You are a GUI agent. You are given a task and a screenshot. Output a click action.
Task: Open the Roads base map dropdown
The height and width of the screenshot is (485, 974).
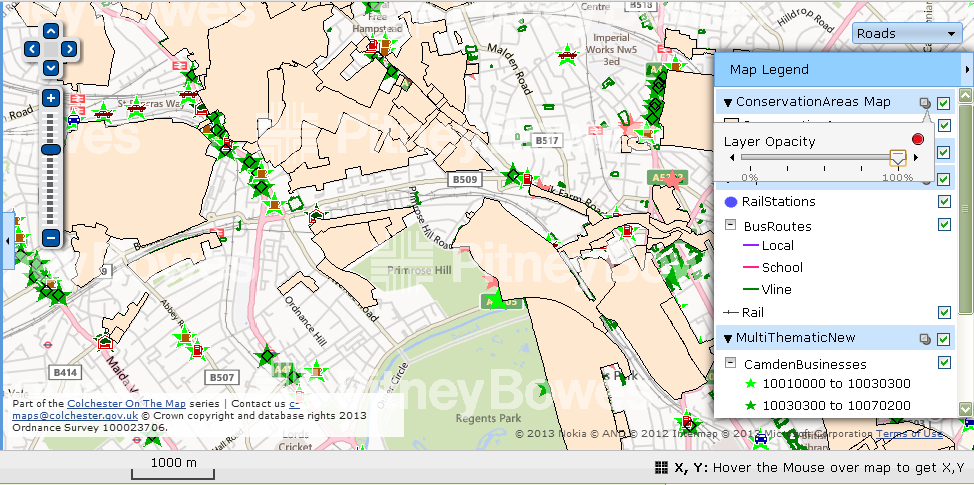[x=907, y=33]
